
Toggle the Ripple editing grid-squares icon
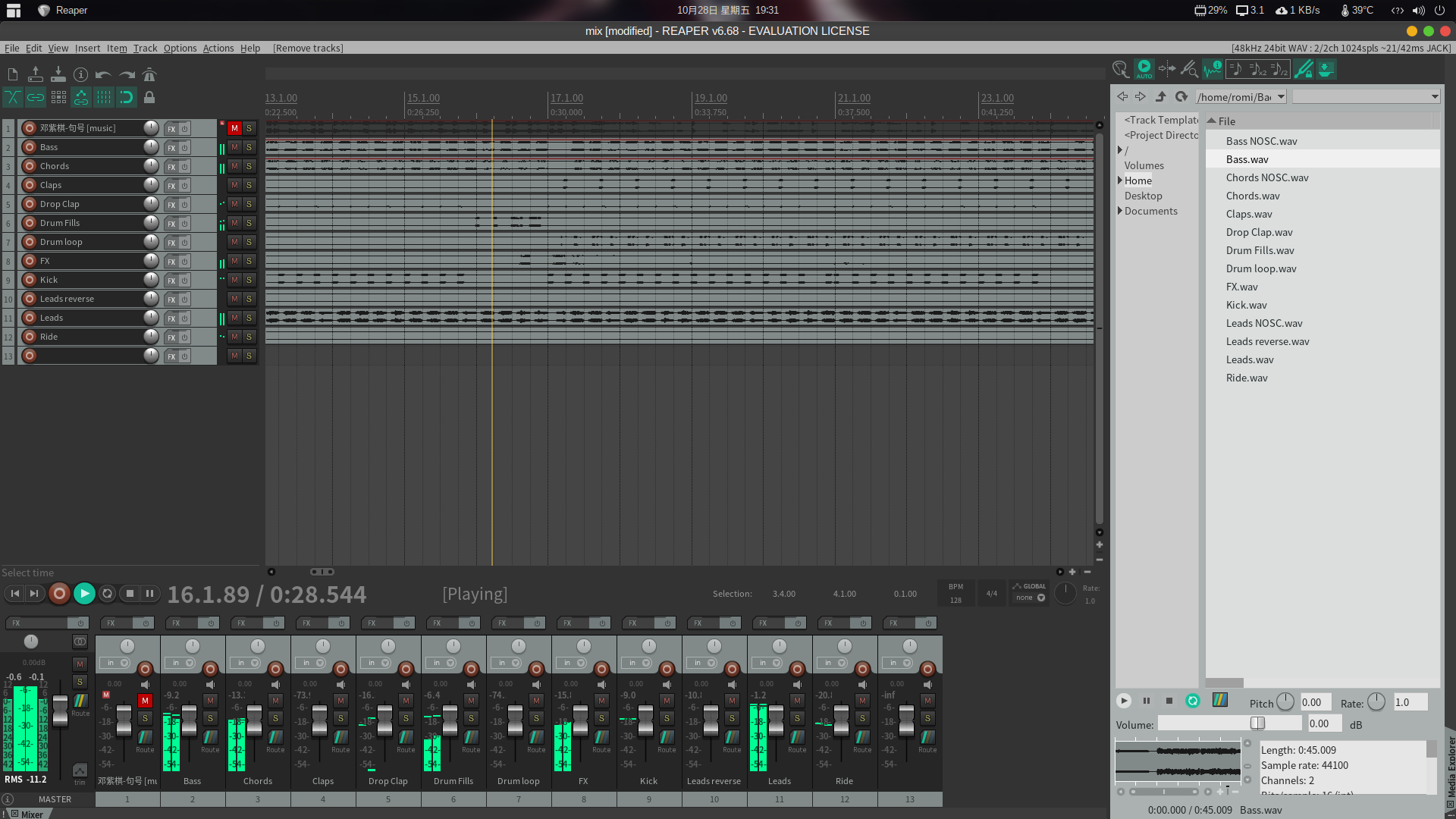pos(58,97)
